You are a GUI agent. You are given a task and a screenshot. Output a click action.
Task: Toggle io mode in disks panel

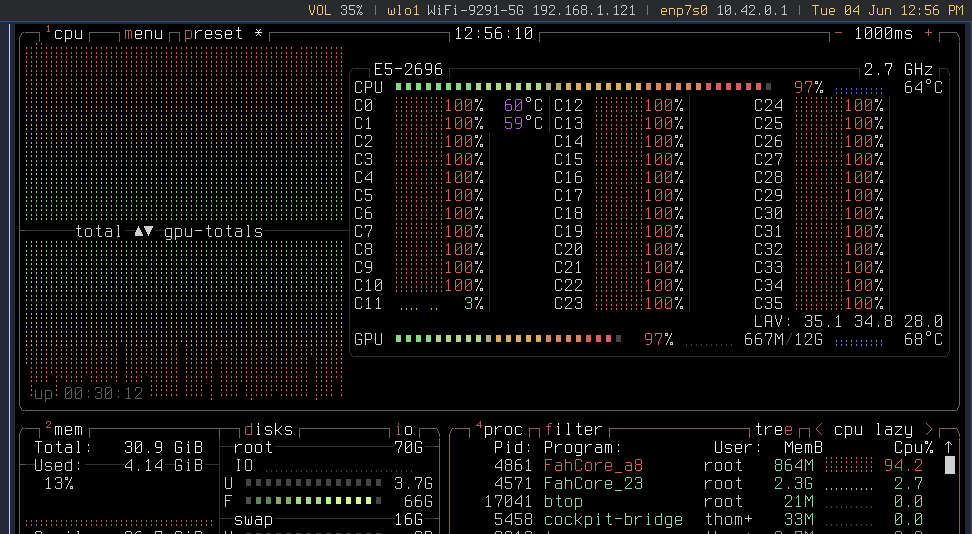pos(404,429)
